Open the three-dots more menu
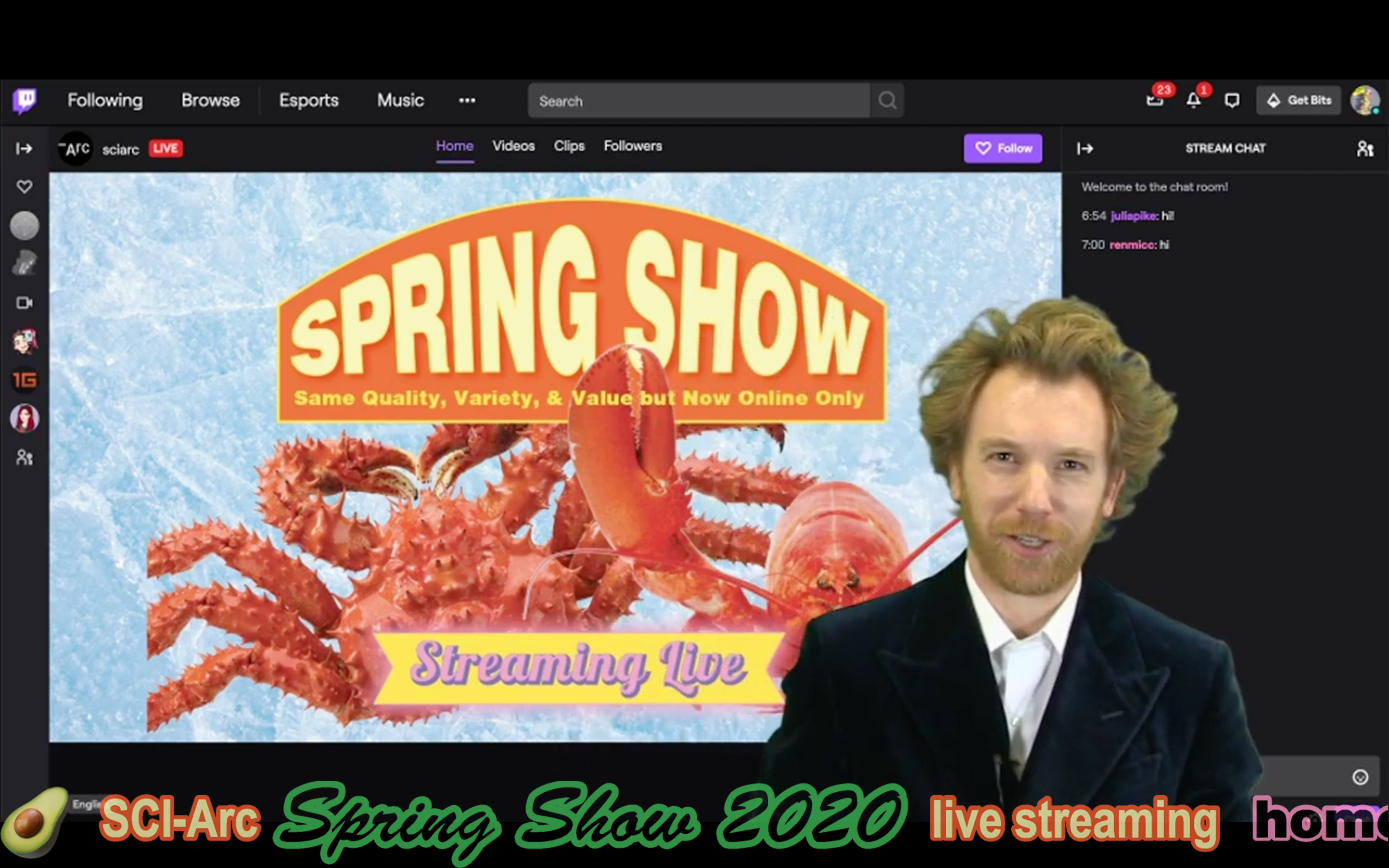The image size is (1389, 868). pos(467,100)
